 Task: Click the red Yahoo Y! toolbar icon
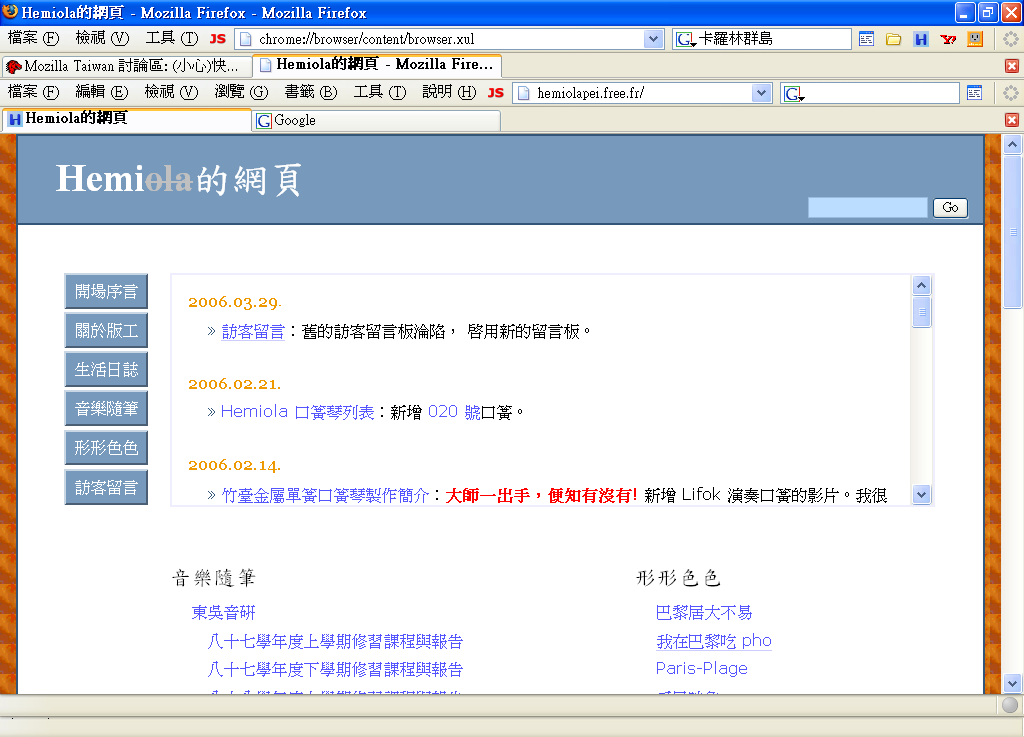tap(948, 39)
